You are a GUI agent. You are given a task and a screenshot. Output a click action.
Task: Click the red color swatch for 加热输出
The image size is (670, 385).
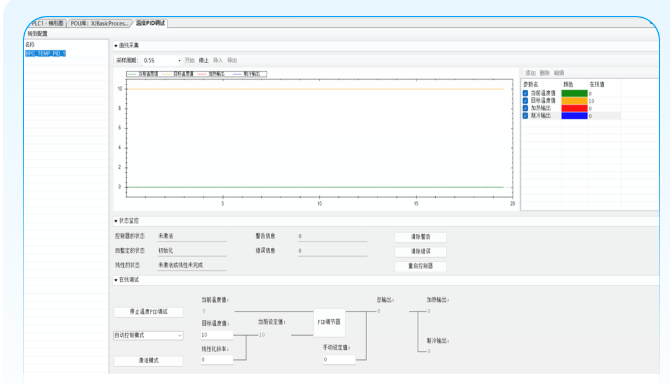574,109
